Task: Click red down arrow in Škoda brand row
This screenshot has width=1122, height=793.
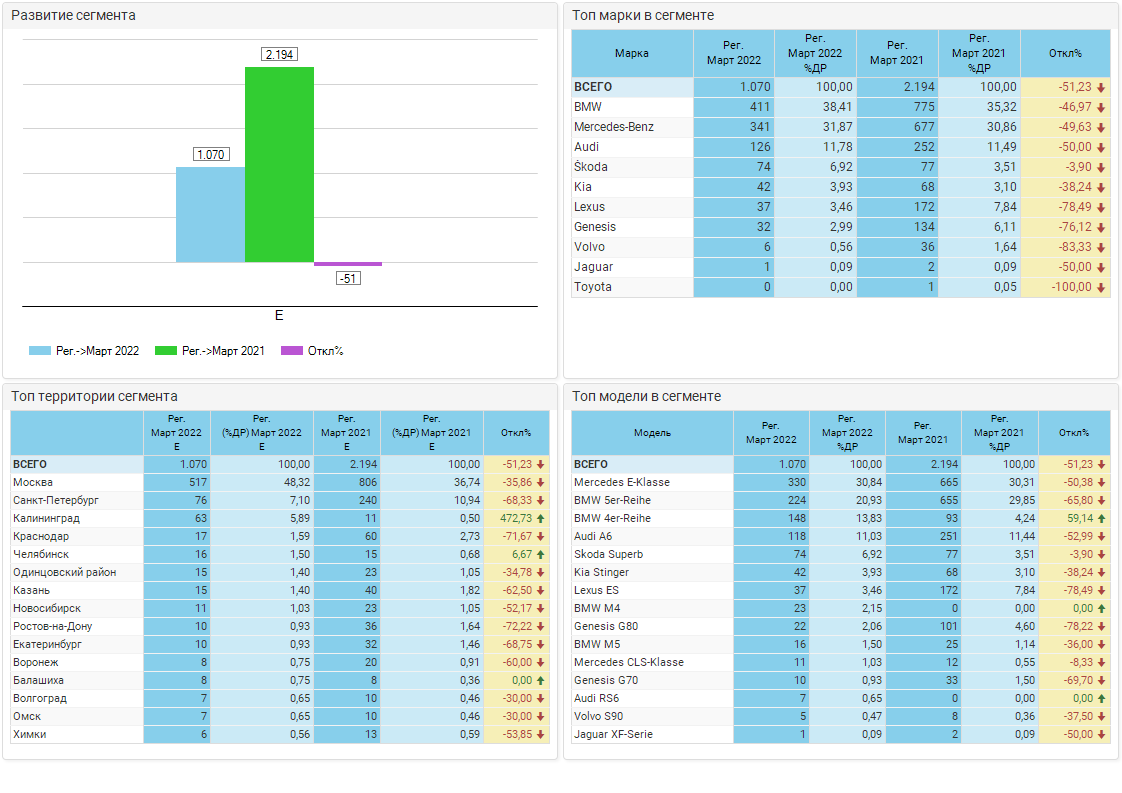Action: (x=1102, y=167)
